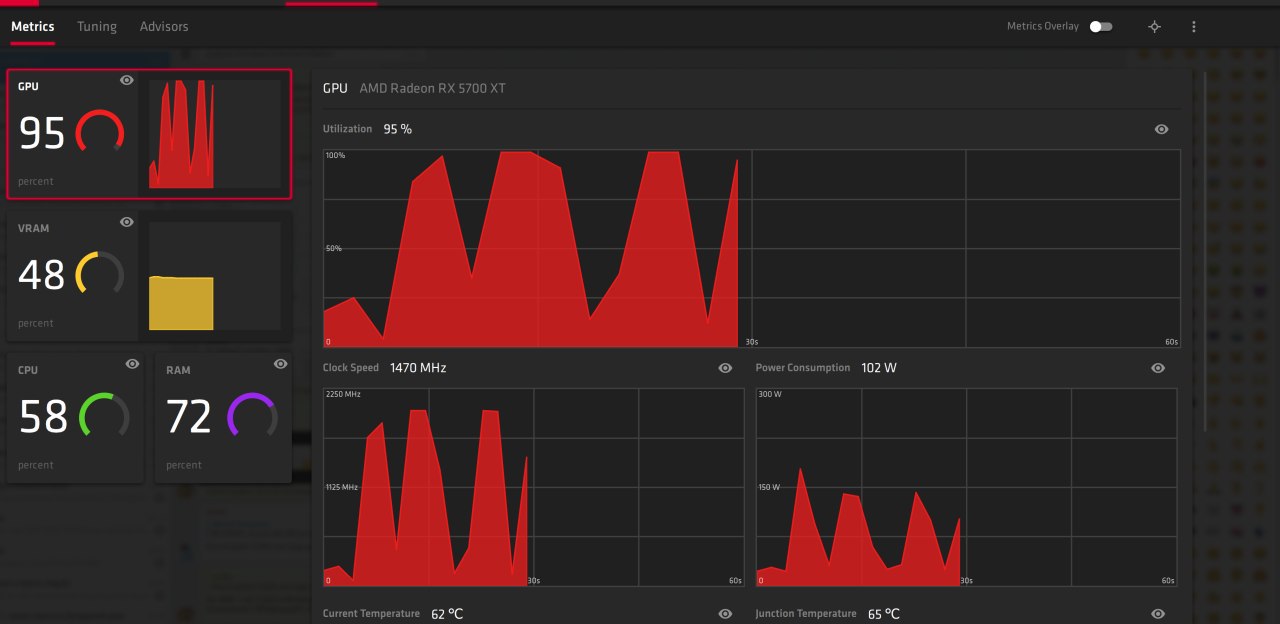
Task: Toggle the Current Temperature eye icon
Action: pyautogui.click(x=726, y=613)
